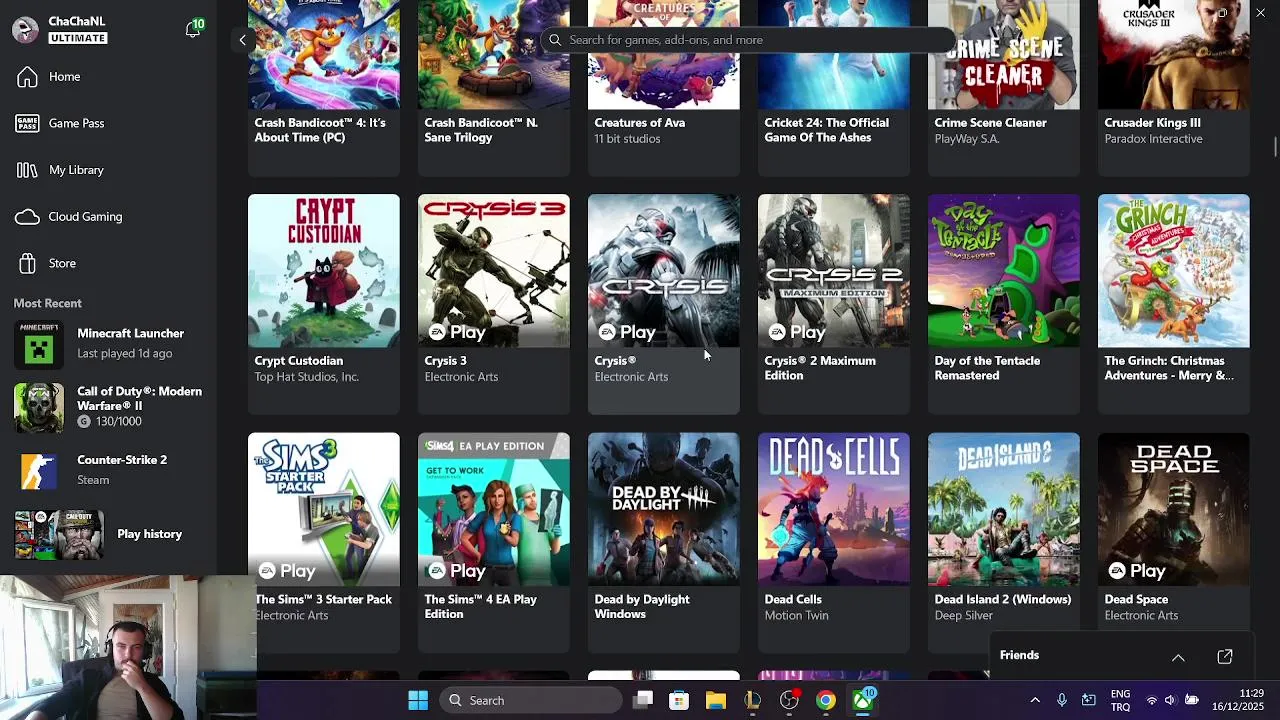Click the Minecraft Launcher icon
This screenshot has height=720, width=1280.
click(38, 343)
